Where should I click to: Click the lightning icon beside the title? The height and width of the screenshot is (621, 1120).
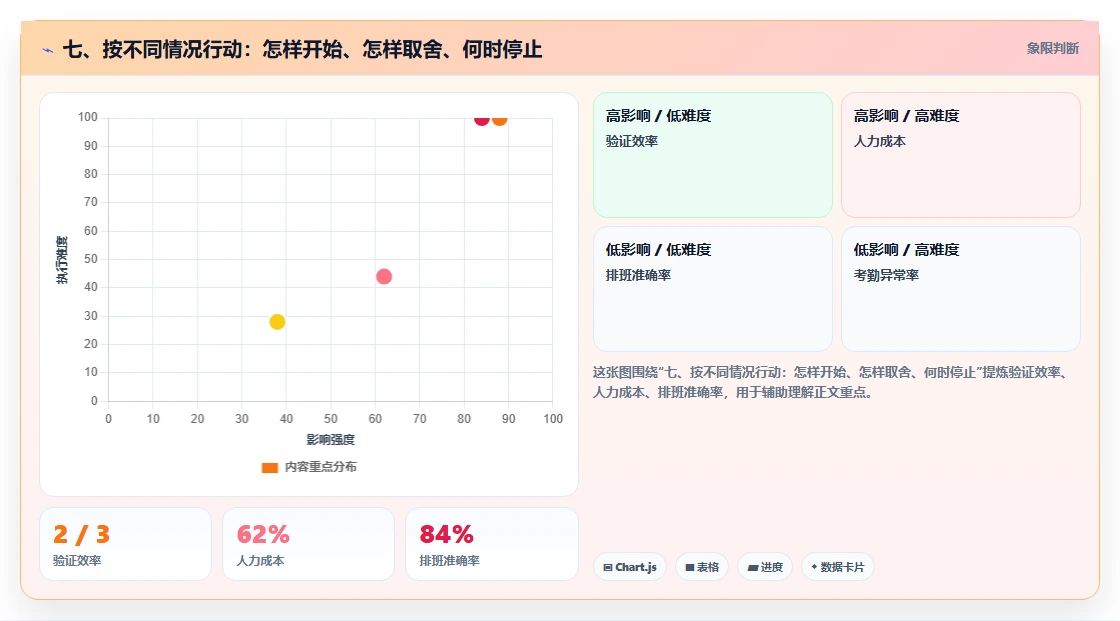(x=48, y=50)
